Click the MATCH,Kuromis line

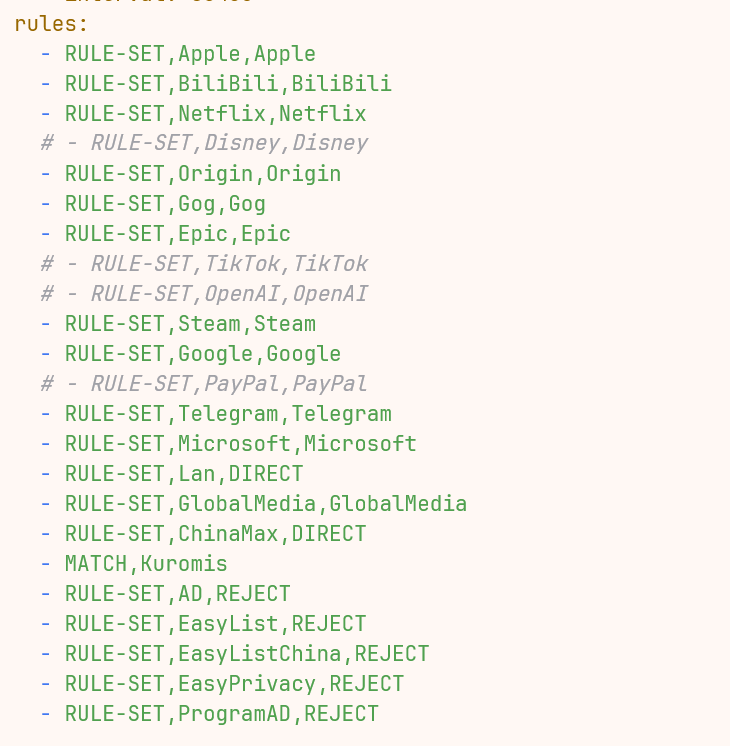(134, 563)
